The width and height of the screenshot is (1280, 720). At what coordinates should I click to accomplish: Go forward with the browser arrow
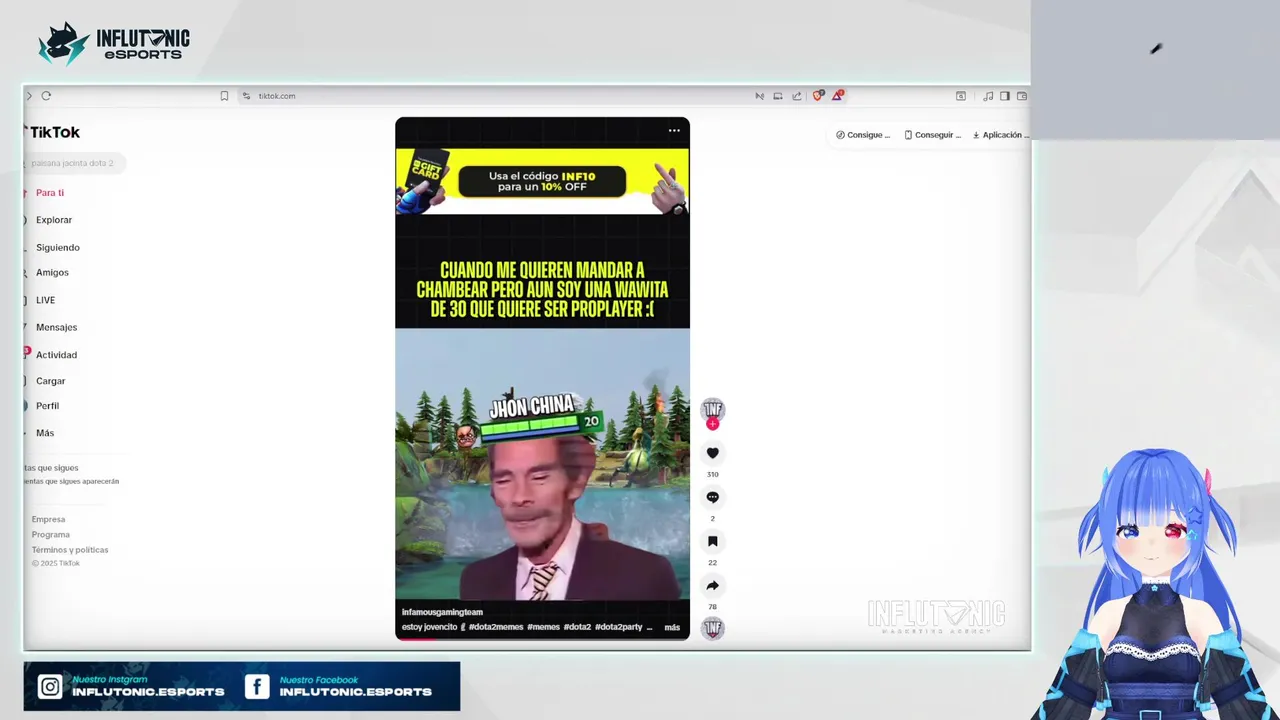29,96
